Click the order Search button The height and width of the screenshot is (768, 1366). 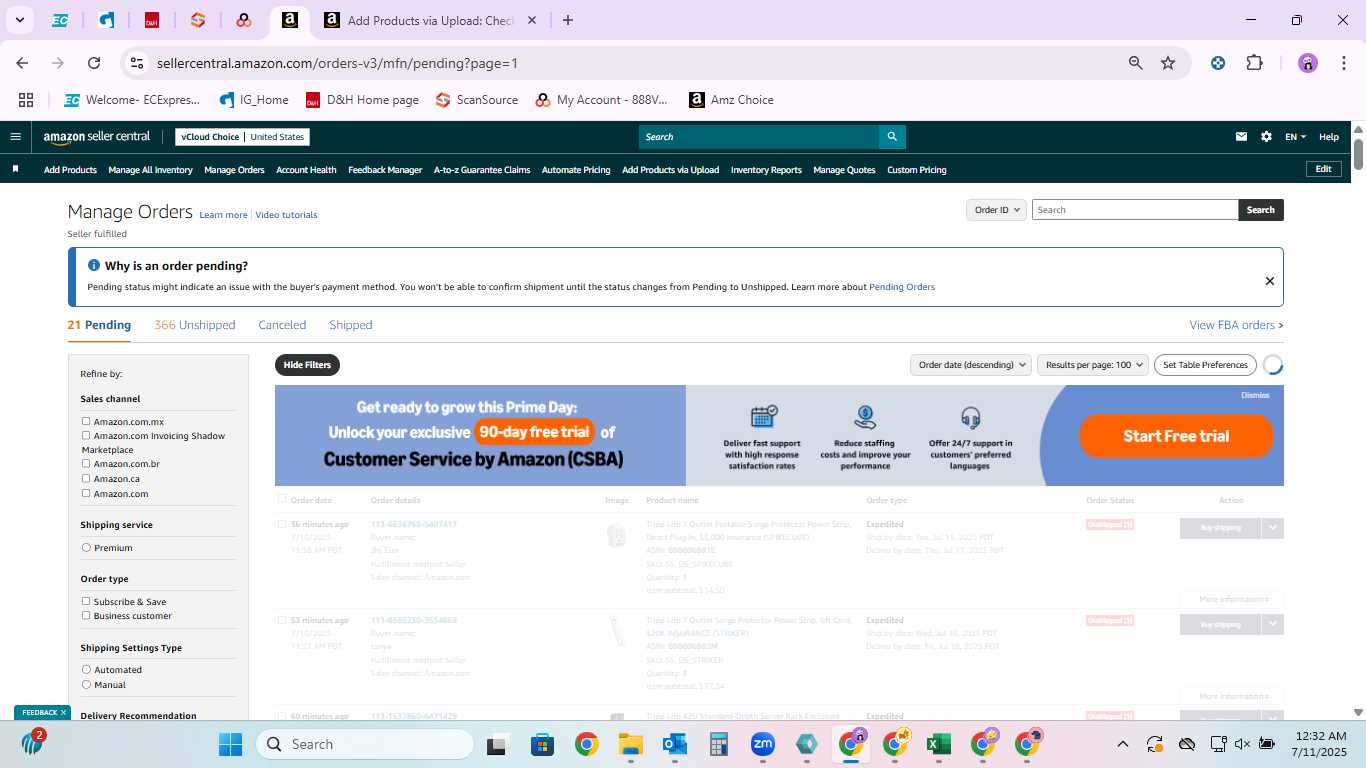1260,210
